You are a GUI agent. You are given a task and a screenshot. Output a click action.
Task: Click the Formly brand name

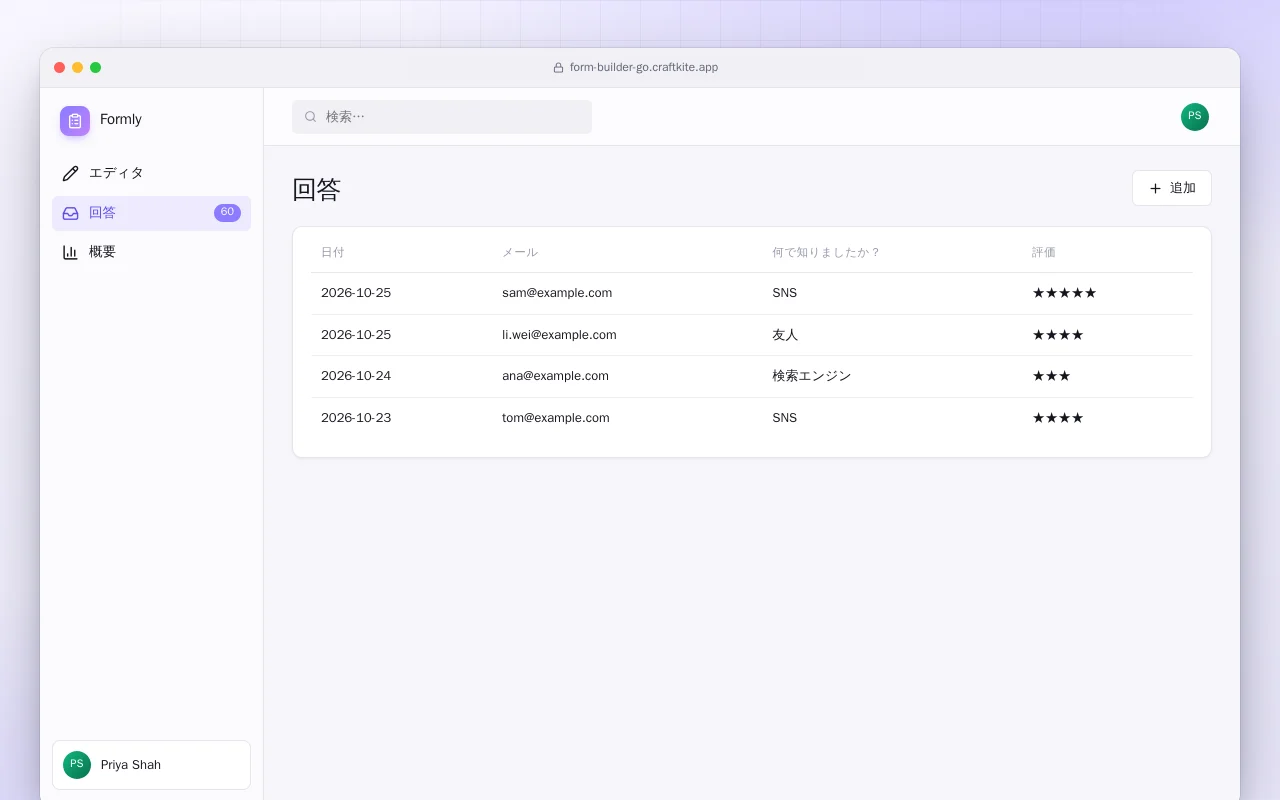(x=121, y=120)
